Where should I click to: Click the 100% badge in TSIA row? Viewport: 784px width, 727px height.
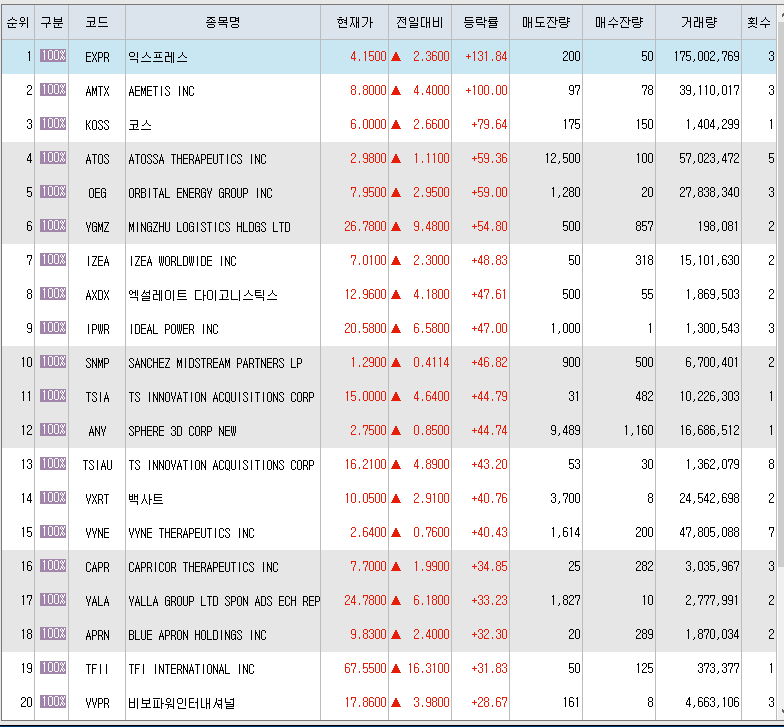[53, 396]
